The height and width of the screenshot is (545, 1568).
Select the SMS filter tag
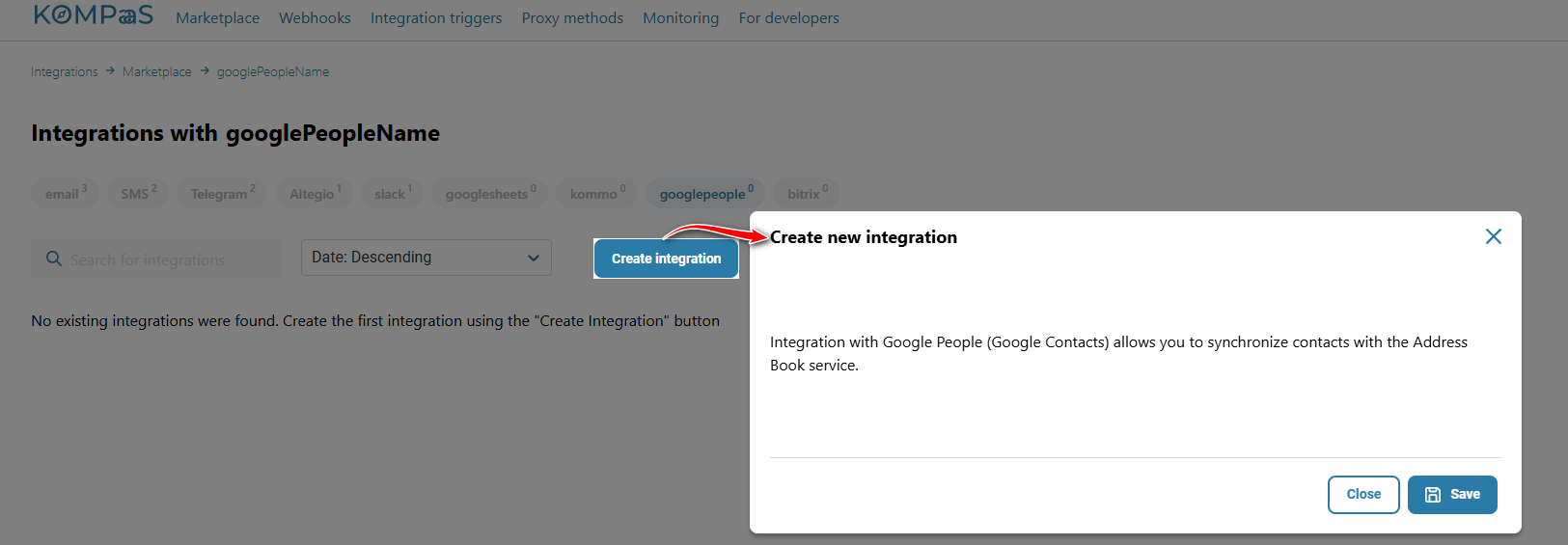click(x=138, y=193)
